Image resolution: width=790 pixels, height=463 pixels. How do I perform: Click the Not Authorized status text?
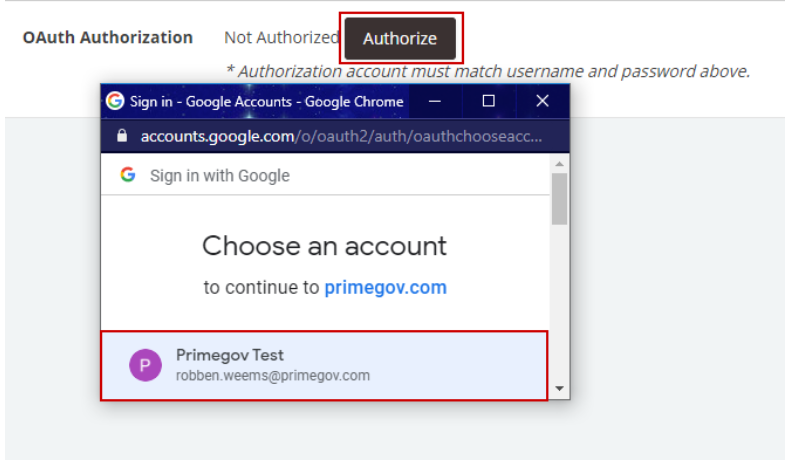(x=282, y=37)
